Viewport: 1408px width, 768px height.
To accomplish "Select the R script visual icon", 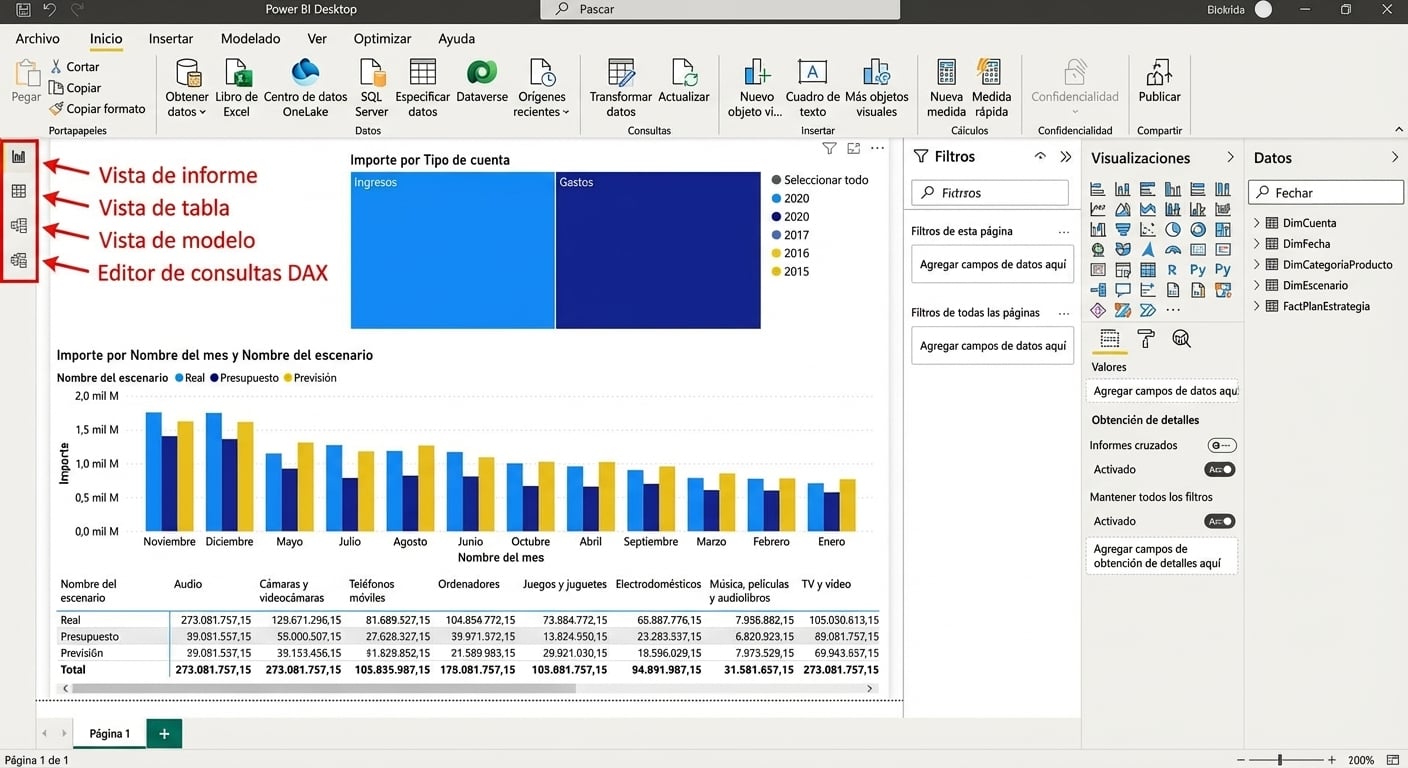I will pyautogui.click(x=1172, y=269).
